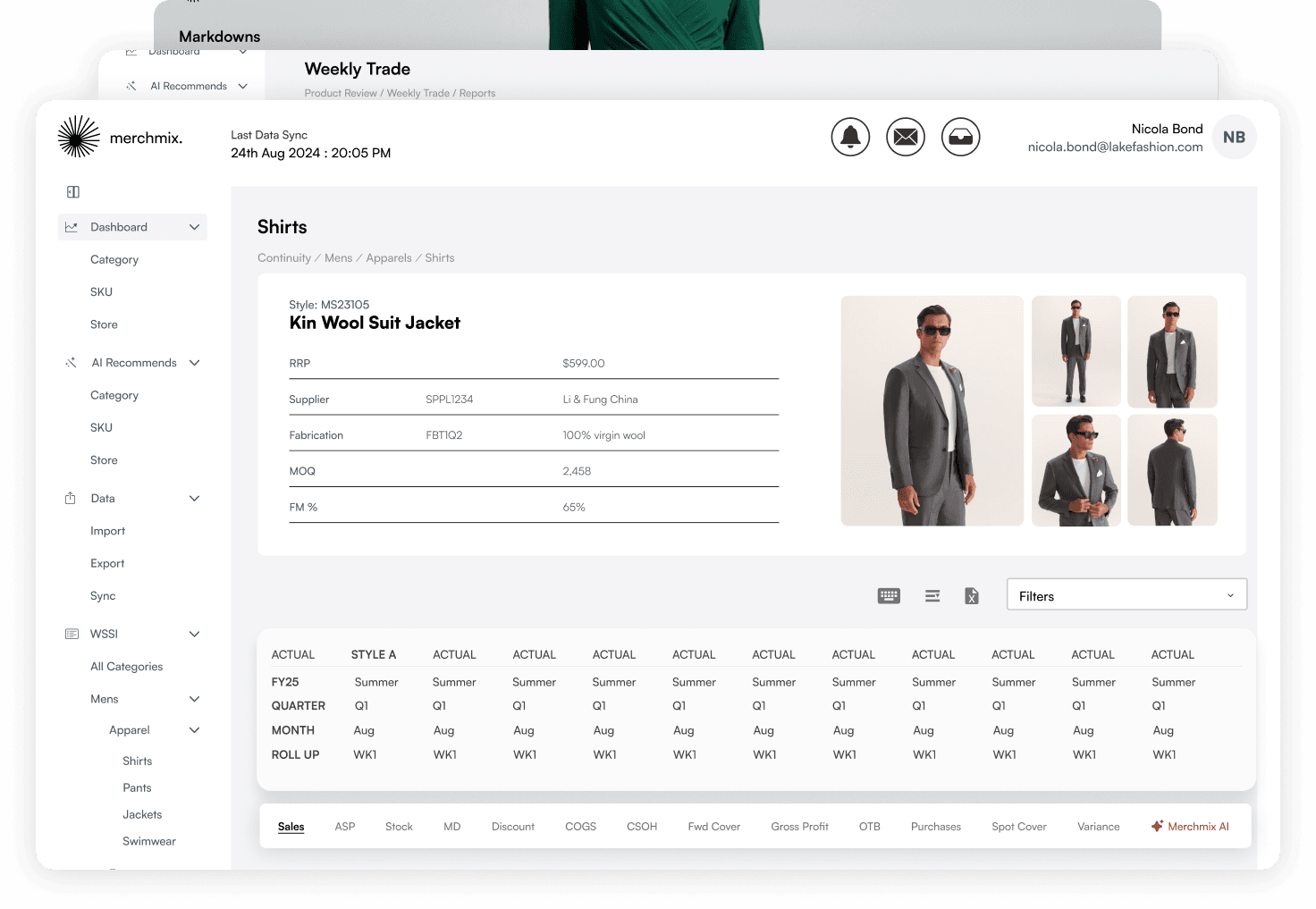1316x909 pixels.
Task: Click the NB user avatar
Action: pyautogui.click(x=1234, y=138)
